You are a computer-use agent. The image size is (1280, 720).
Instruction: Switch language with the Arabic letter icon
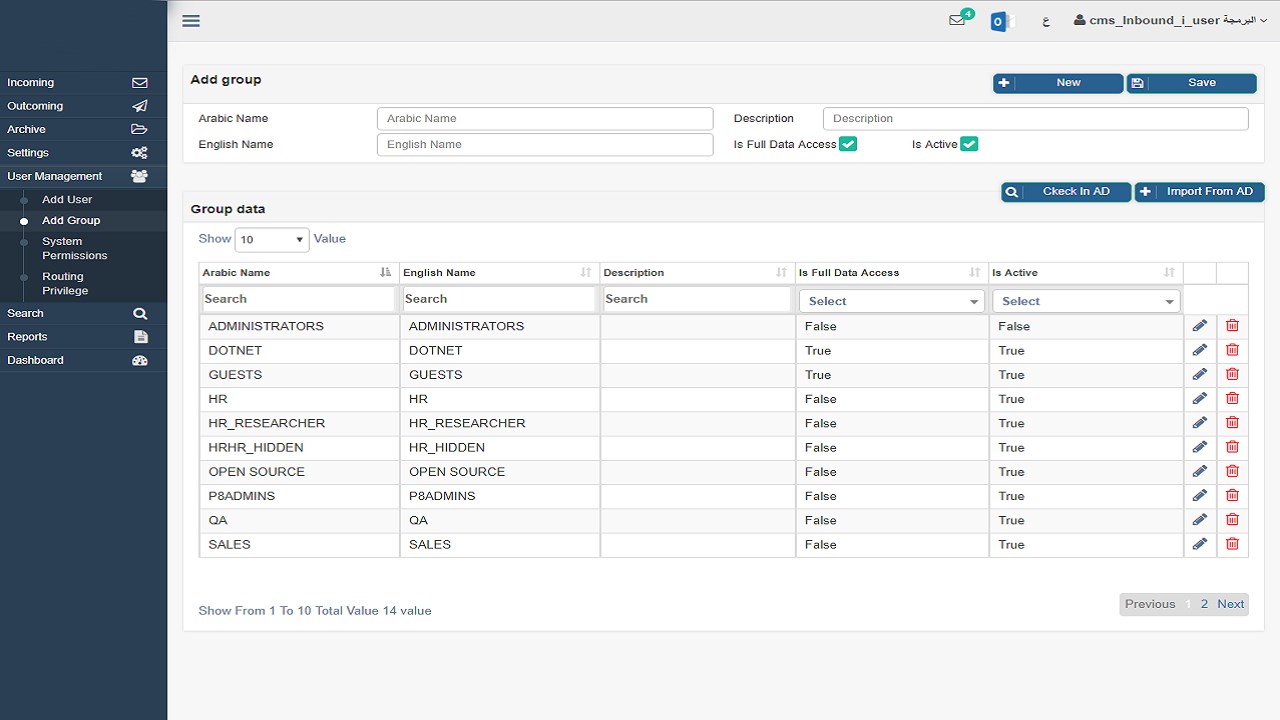1046,21
